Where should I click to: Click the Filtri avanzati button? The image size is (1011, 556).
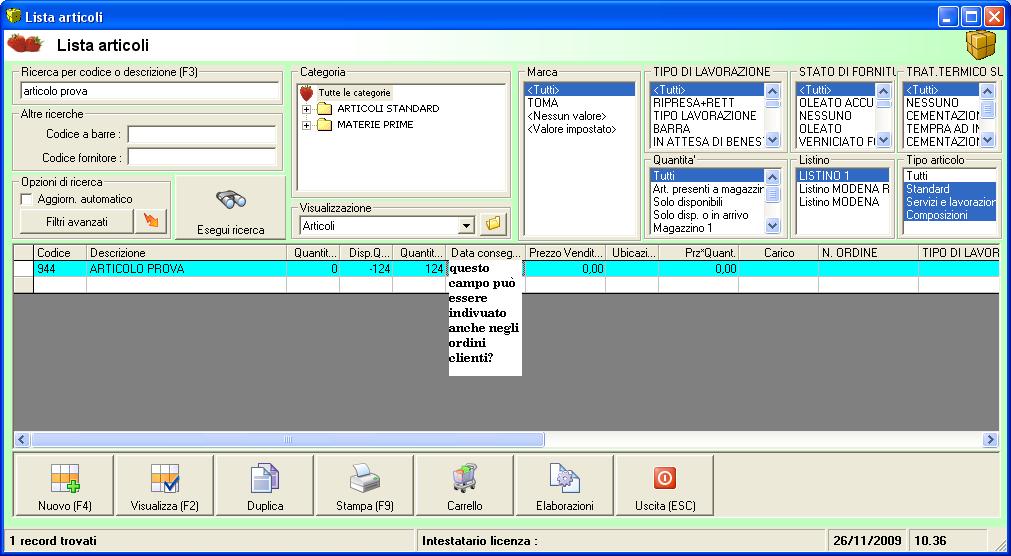pyautogui.click(x=76, y=221)
